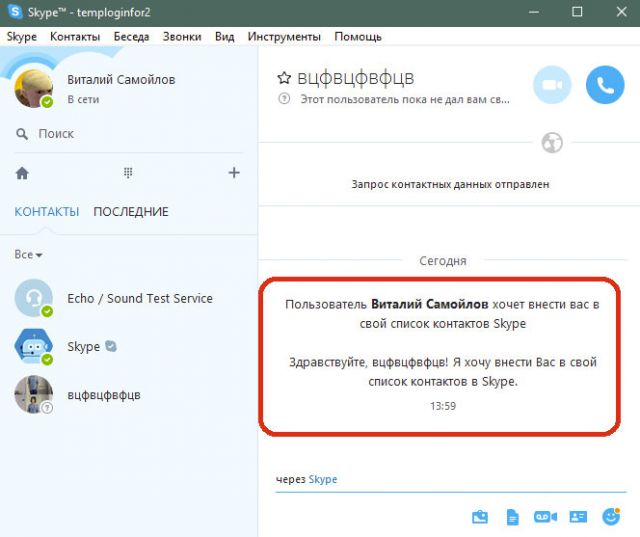Click the Skype link in 'через Skype'
Viewport: 640px width, 537px height.
coord(323,479)
